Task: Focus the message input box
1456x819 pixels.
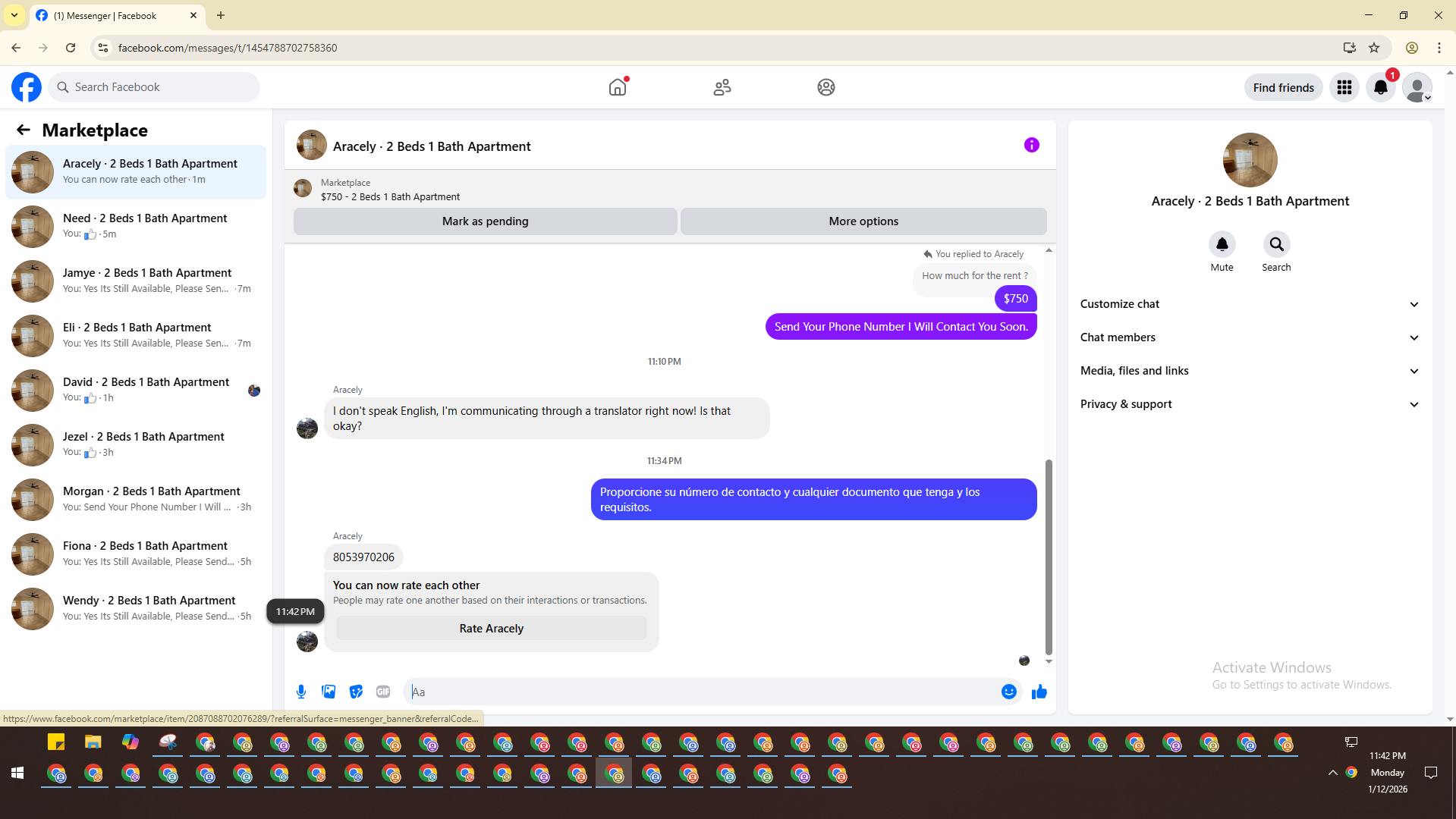Action: tap(702, 692)
